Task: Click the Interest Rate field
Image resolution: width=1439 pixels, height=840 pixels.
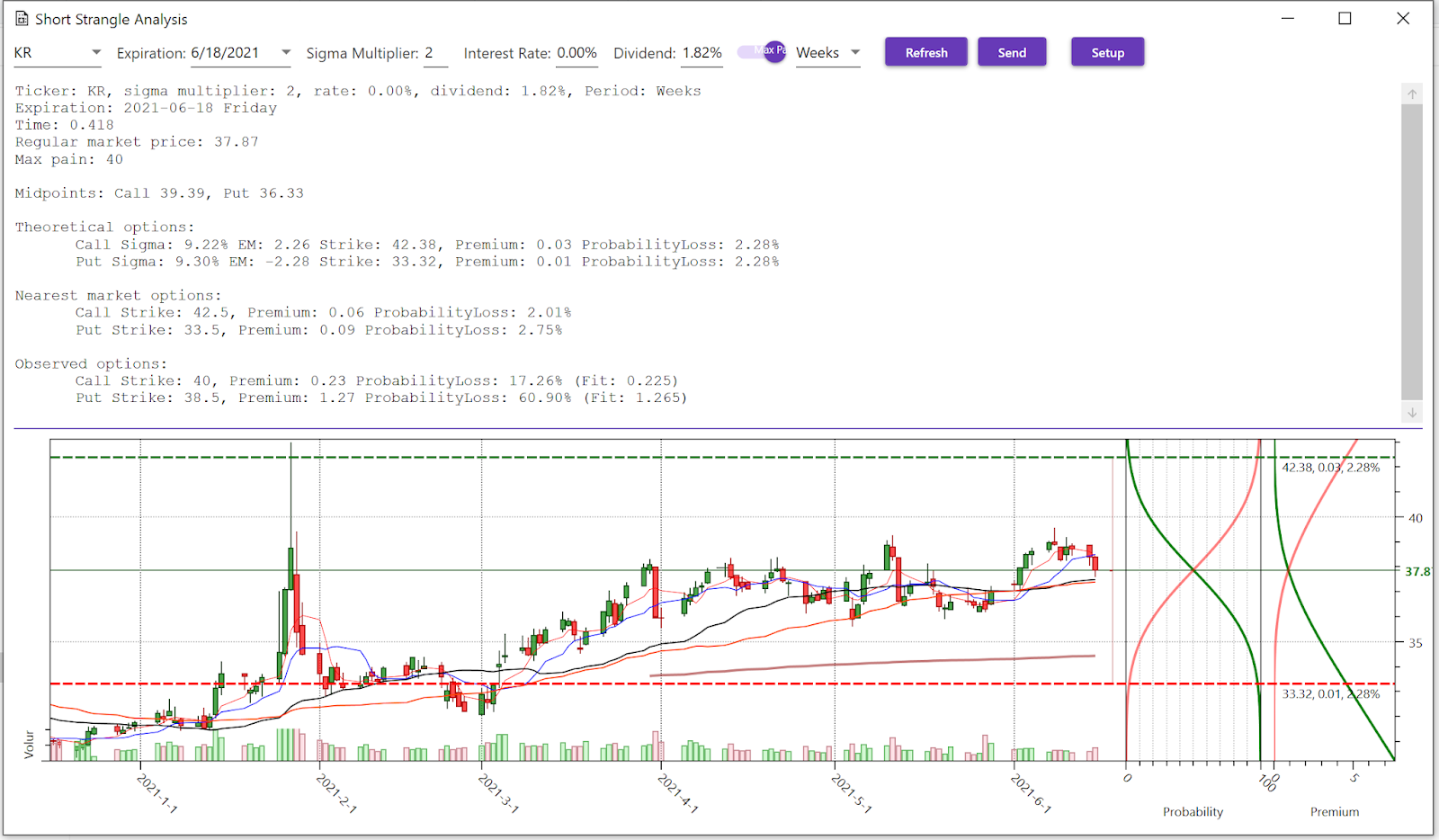Action: [x=576, y=53]
